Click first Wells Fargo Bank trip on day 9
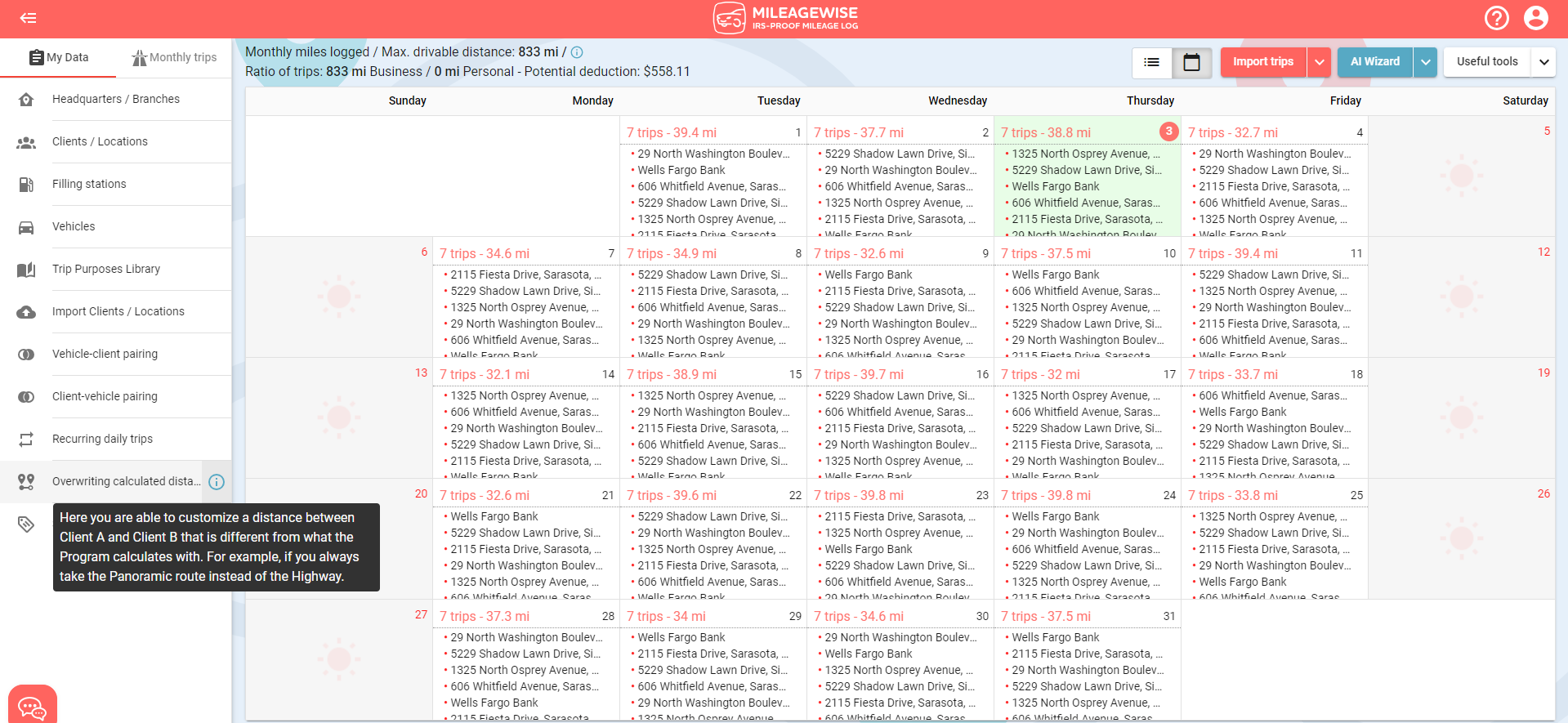Viewport: 1568px width, 723px height. pos(869,275)
